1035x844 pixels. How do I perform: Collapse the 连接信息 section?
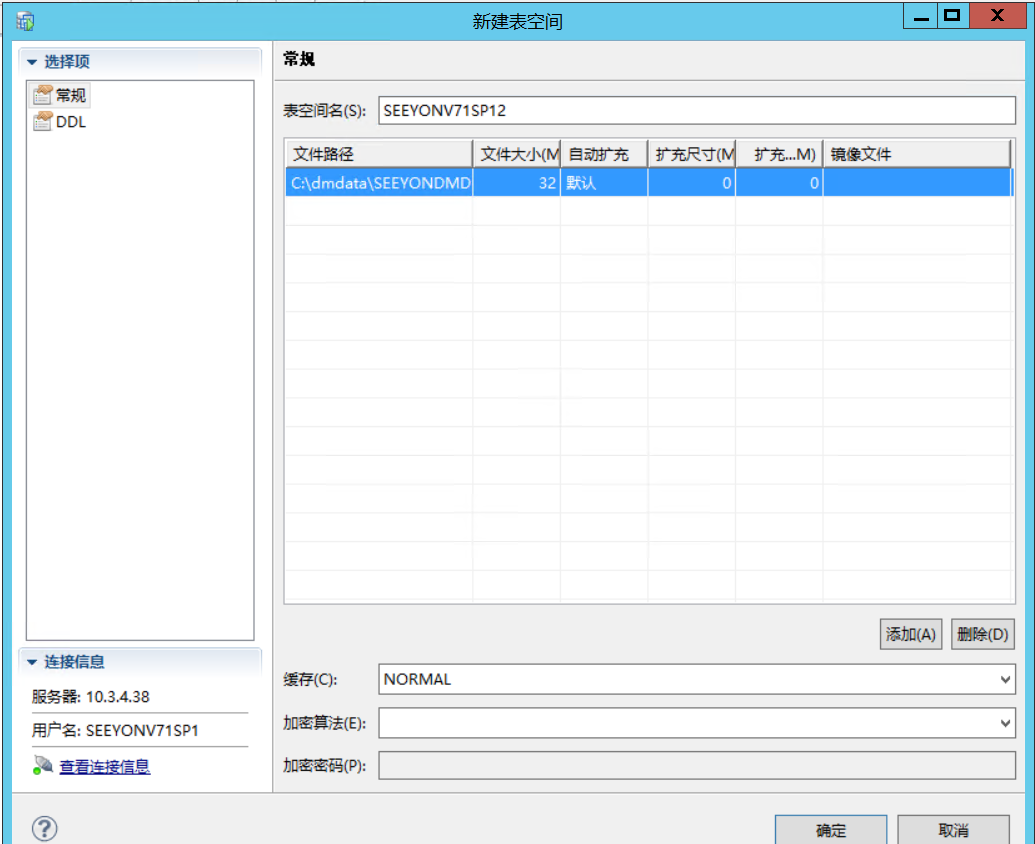pyautogui.click(x=32, y=662)
